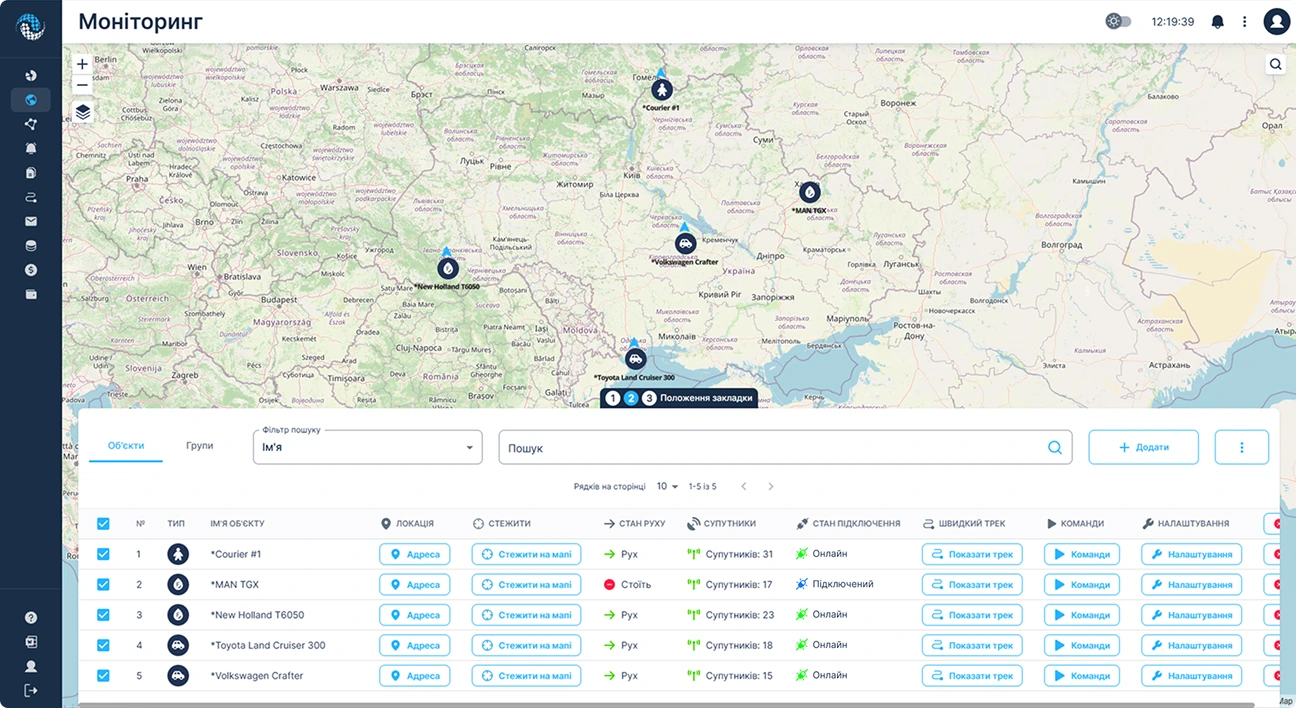The height and width of the screenshot is (708, 1296).
Task: Click the map layers icon
Action: click(x=83, y=112)
